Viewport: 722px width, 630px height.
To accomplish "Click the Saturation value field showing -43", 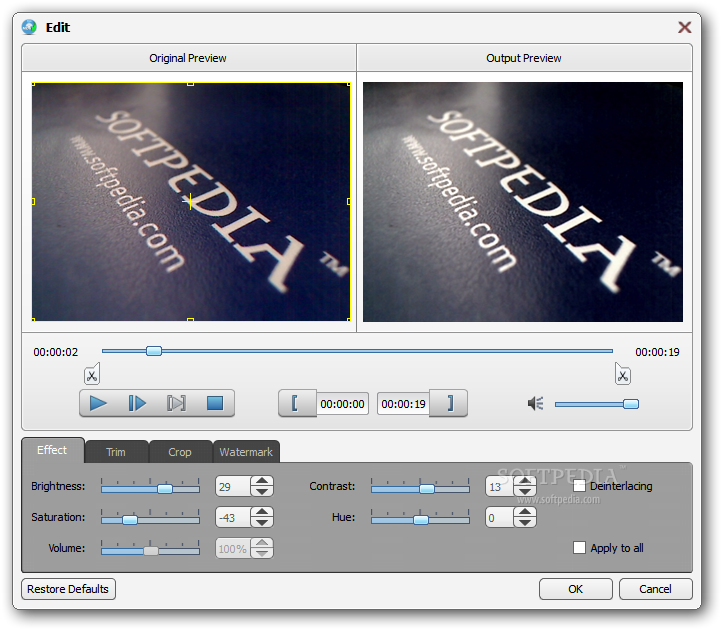I will [x=233, y=517].
